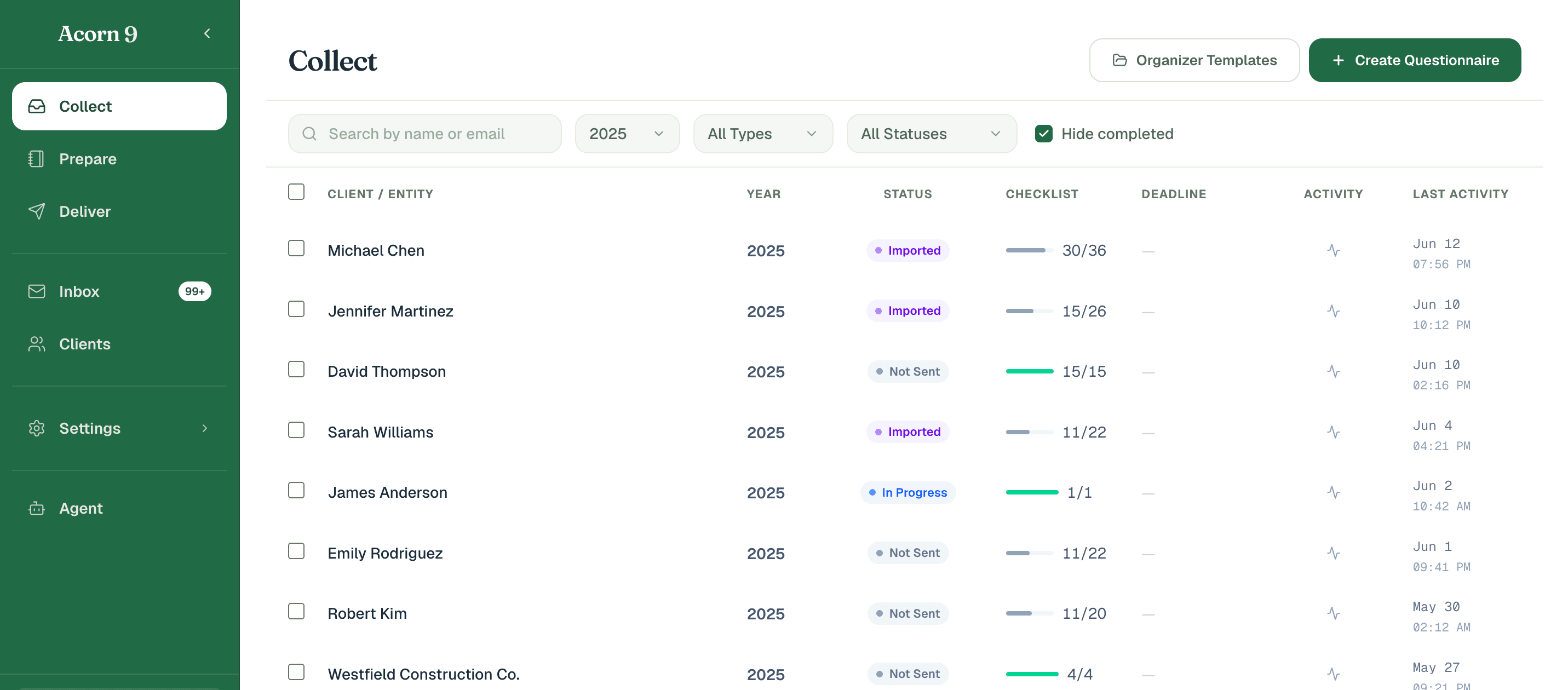Click the Acorn 9 logo
1568x690 pixels.
tap(98, 33)
